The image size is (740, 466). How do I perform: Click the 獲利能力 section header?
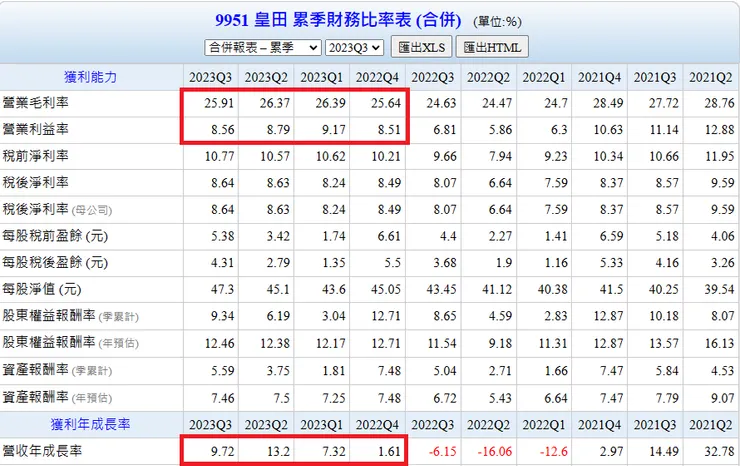[x=91, y=77]
